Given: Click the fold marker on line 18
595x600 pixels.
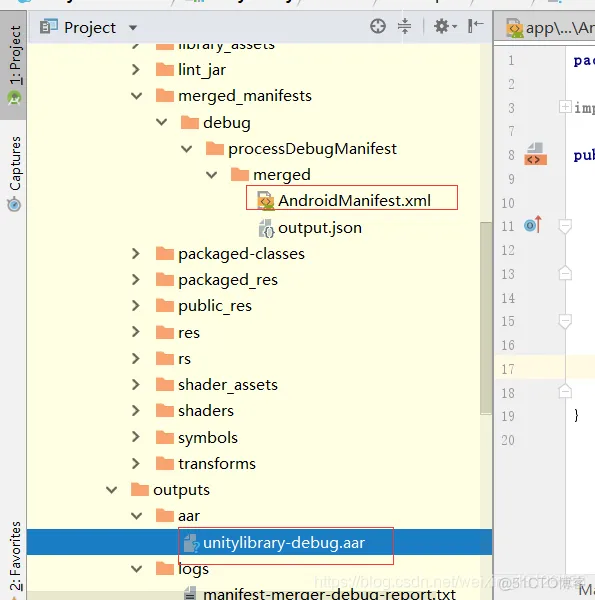Looking at the screenshot, I should point(565,391).
